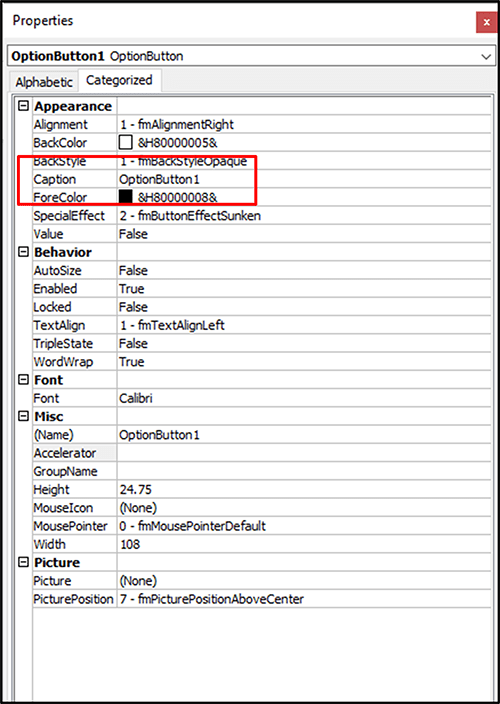
Task: Click the fmPicturePositionAboveCenter value
Action: tap(211, 599)
